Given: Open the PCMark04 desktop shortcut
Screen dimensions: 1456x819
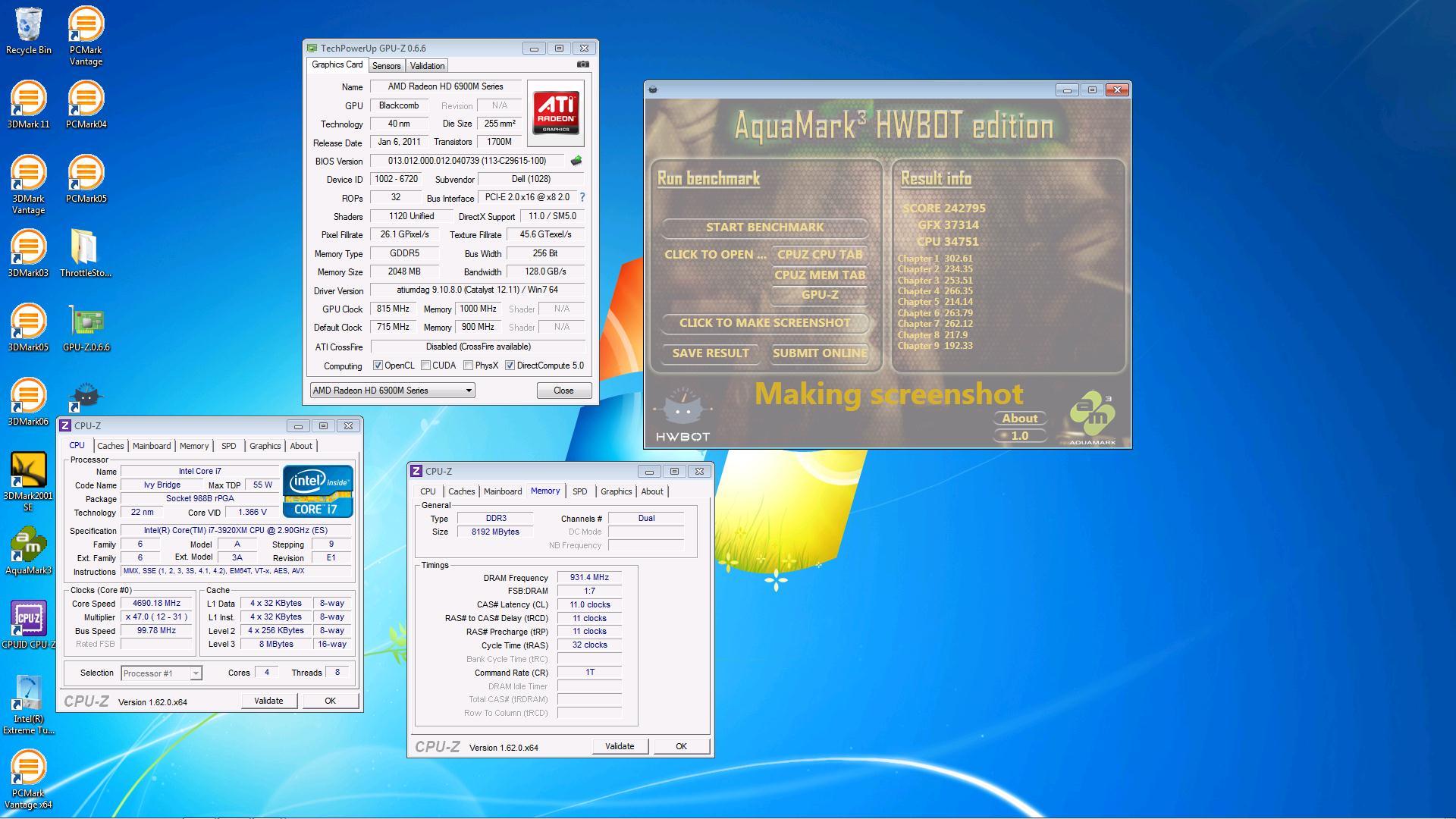Looking at the screenshot, I should coord(86,105).
